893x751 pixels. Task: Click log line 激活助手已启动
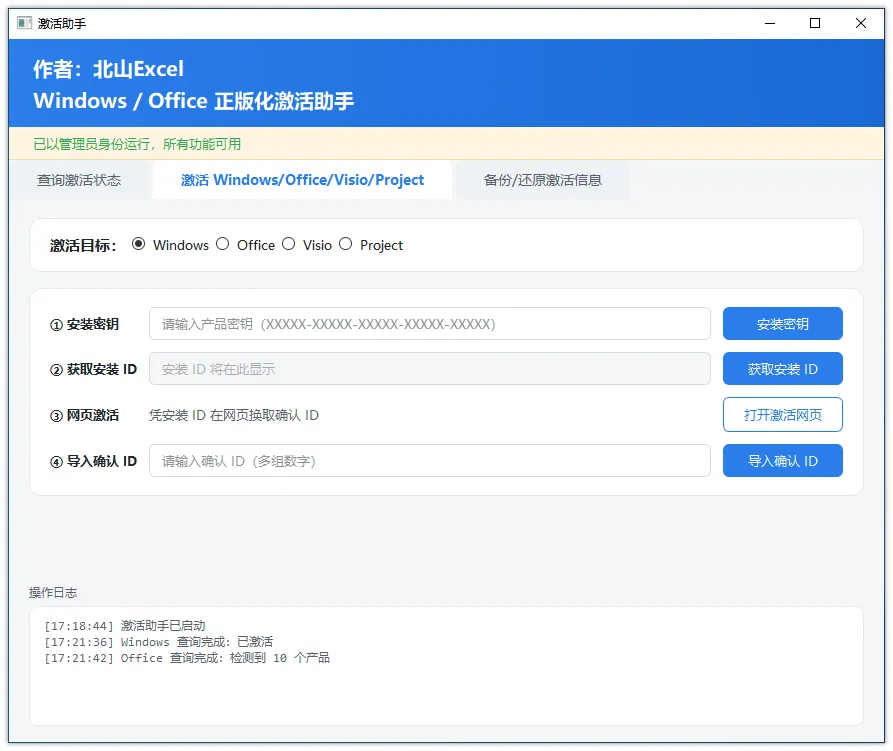[x=125, y=626]
